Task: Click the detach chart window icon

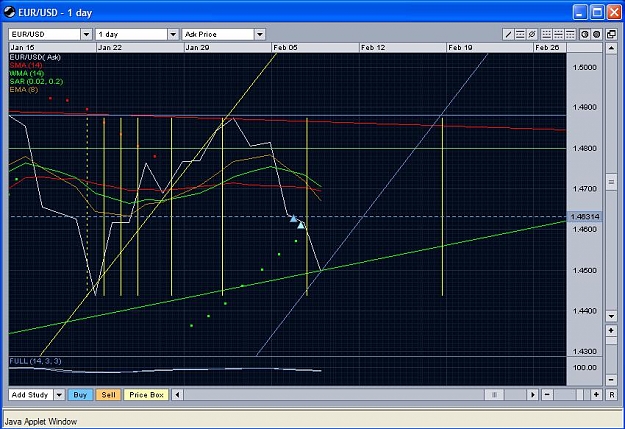Action: click(x=611, y=34)
